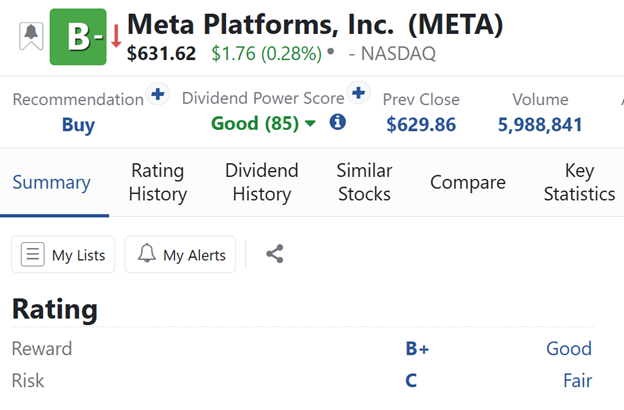The image size is (624, 410).
Task: Click the Volume value 5,988,841
Action: [540, 125]
